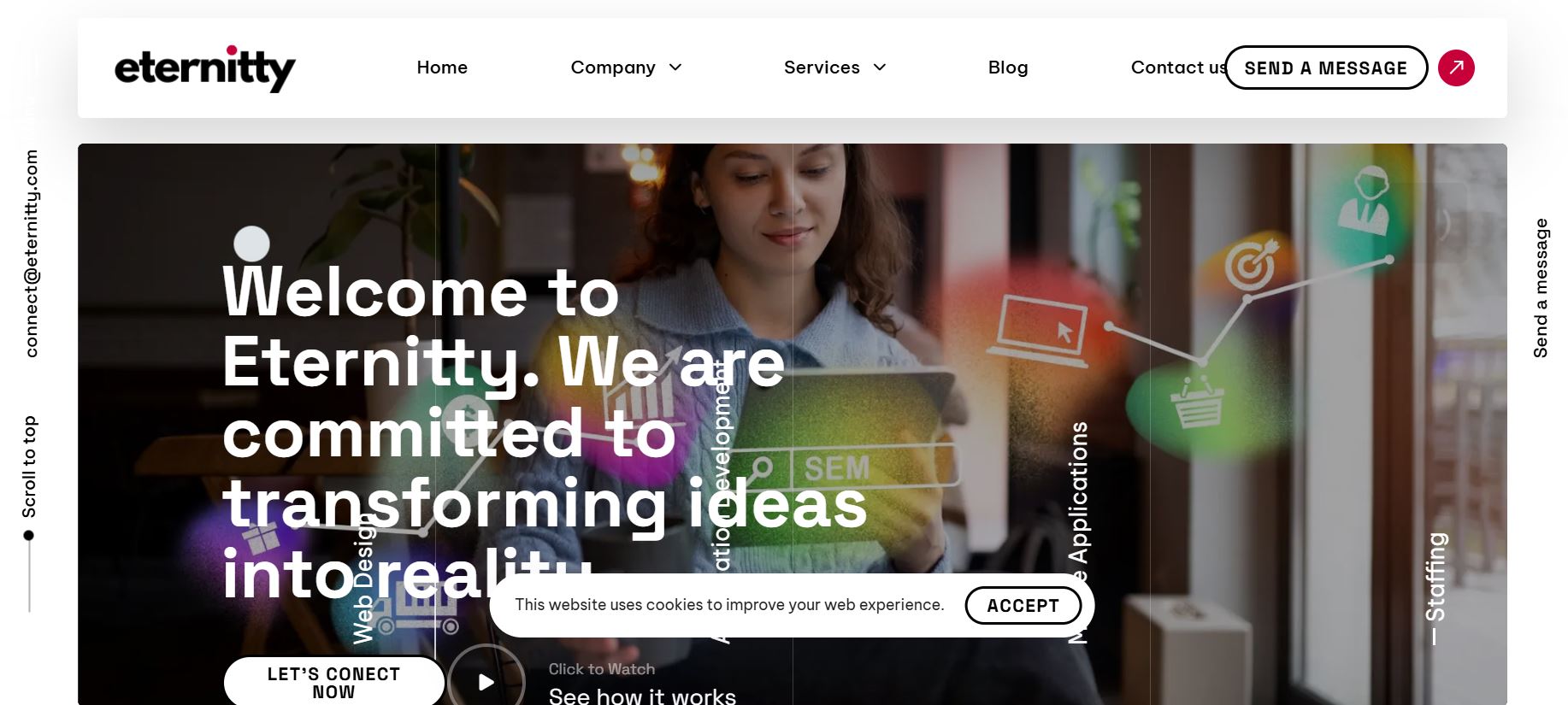Open the Company menu label

point(613,68)
